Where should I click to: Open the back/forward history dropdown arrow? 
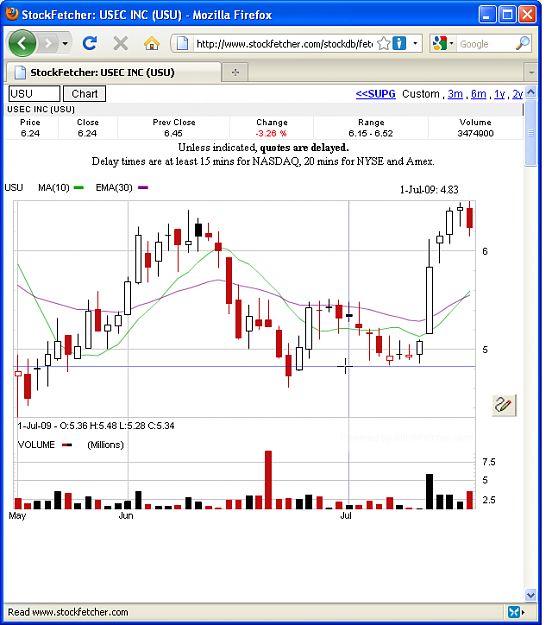click(65, 43)
